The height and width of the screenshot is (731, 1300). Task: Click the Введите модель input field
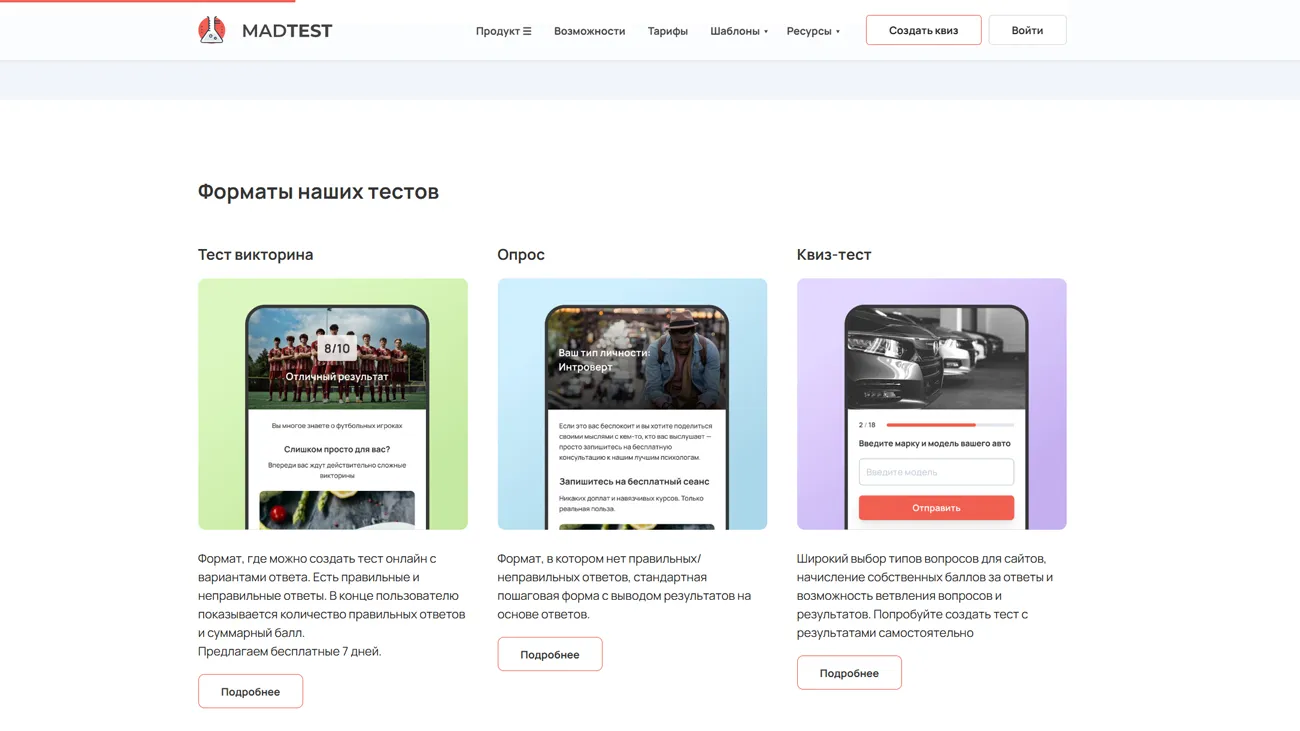tap(935, 472)
